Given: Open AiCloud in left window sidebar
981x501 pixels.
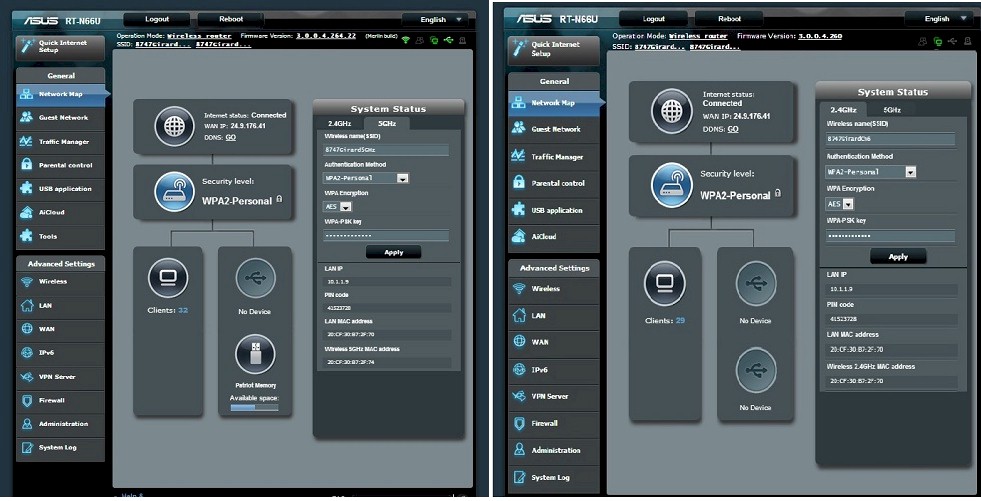Looking at the screenshot, I should [61, 213].
